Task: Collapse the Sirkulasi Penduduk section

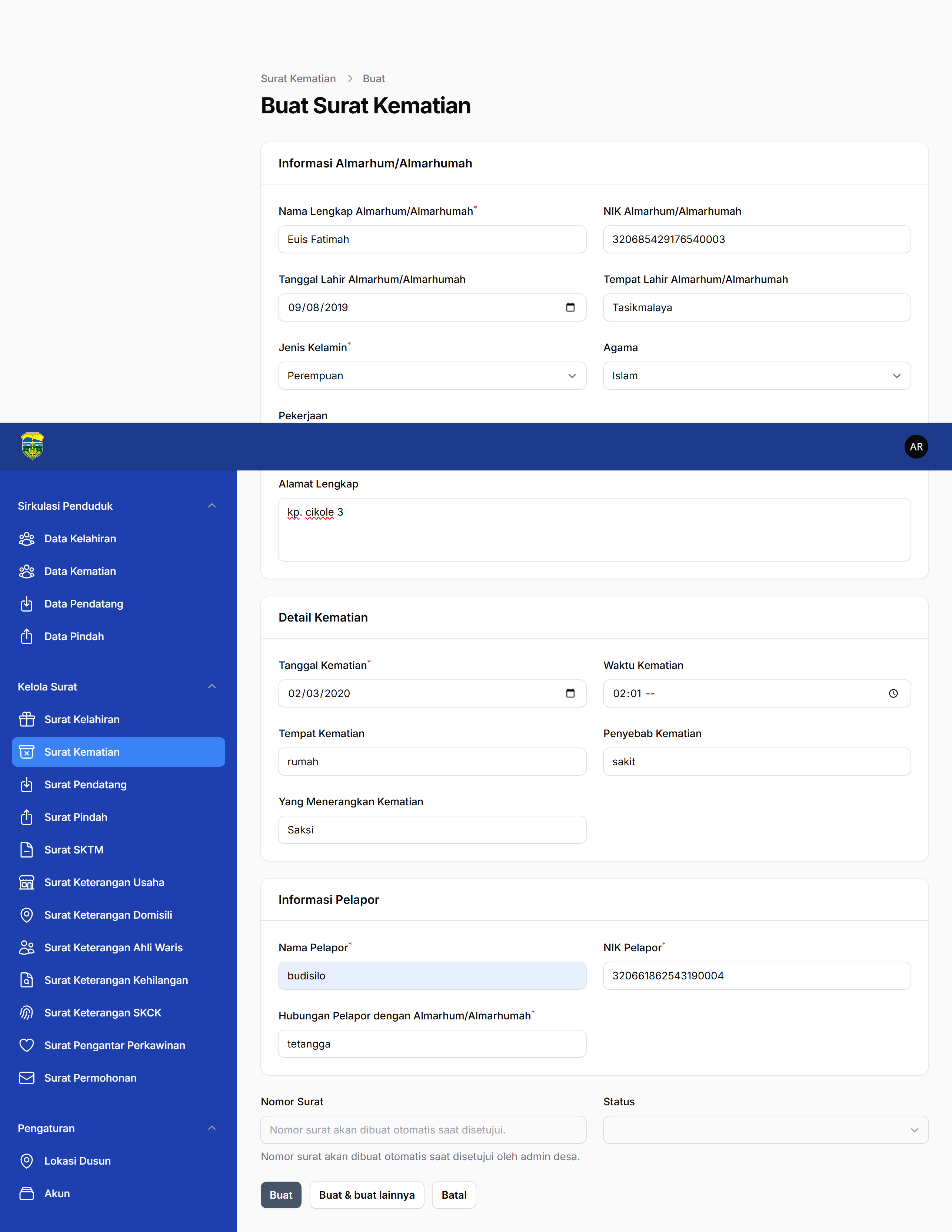Action: tap(212, 506)
